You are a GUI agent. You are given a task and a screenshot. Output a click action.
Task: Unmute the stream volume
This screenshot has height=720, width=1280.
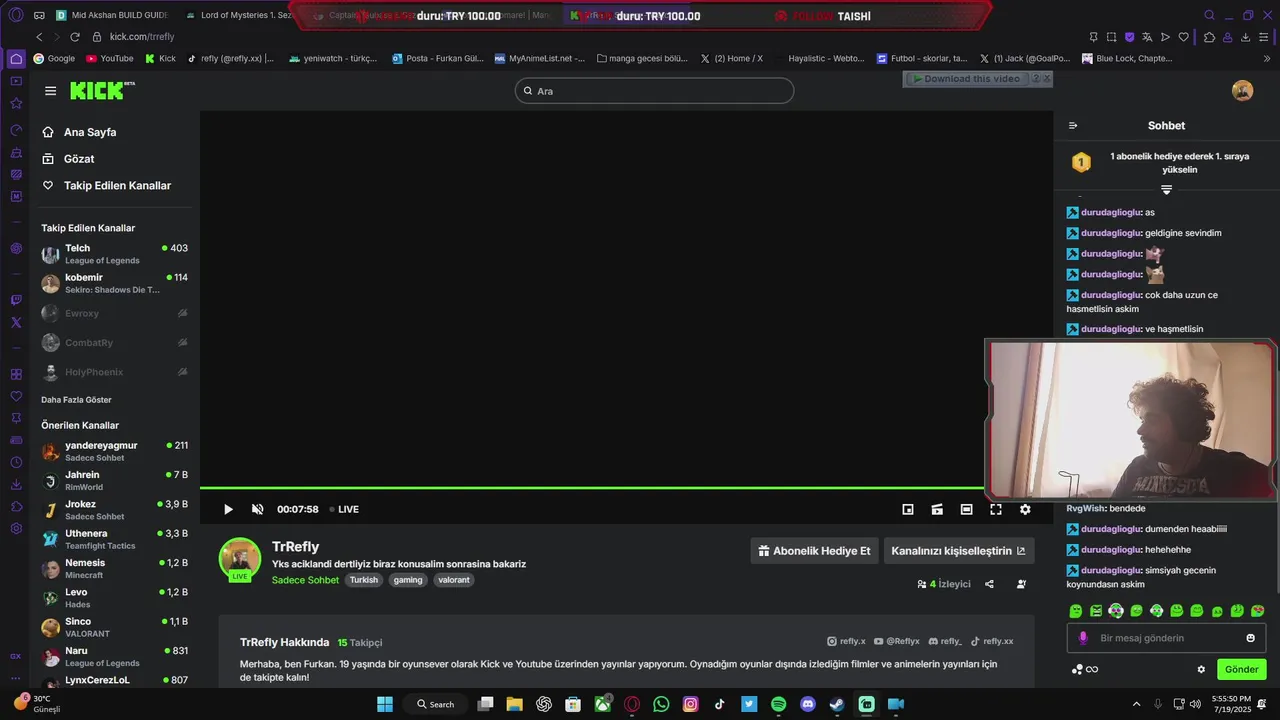pyautogui.click(x=257, y=509)
